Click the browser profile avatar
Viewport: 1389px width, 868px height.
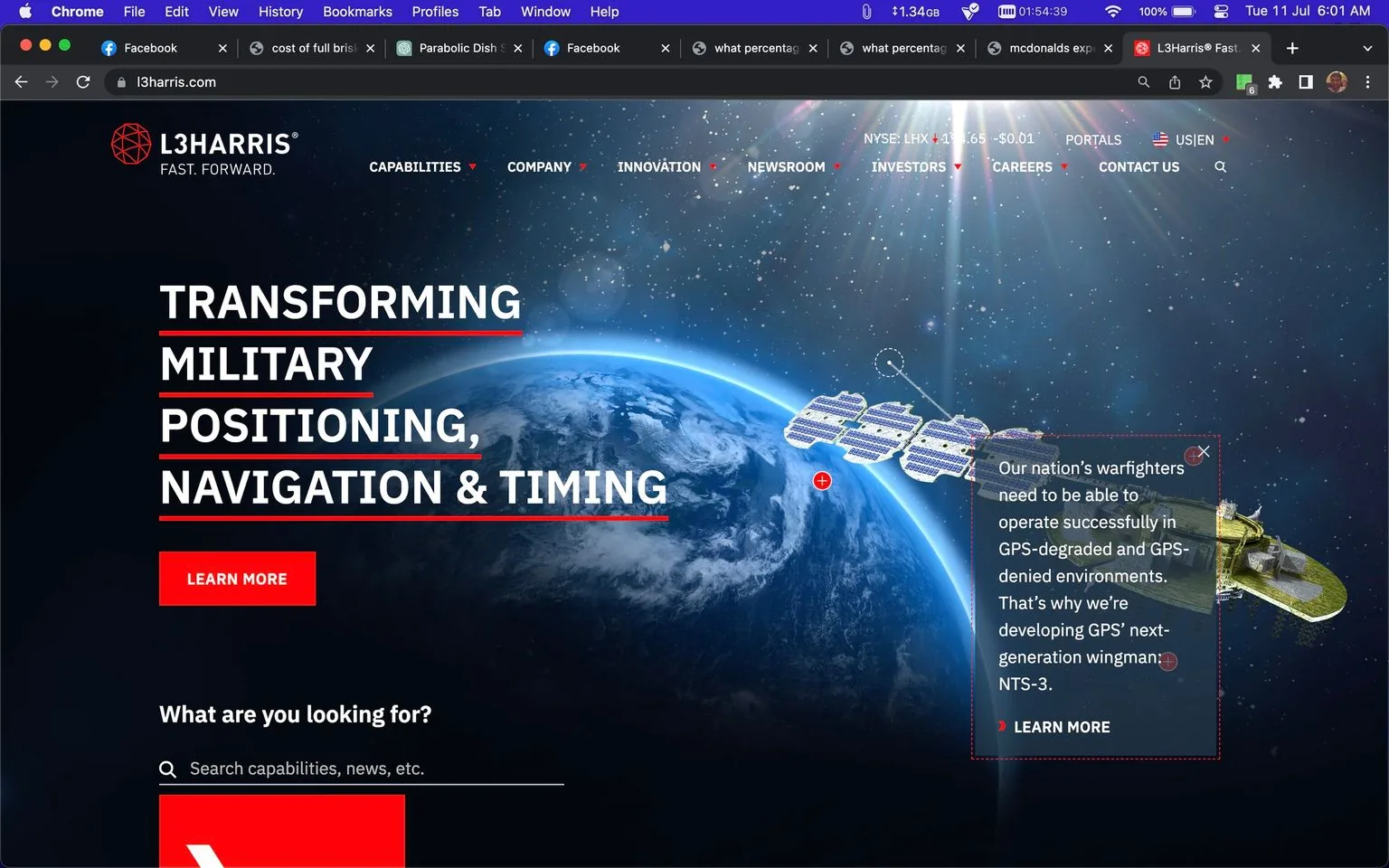coord(1336,81)
